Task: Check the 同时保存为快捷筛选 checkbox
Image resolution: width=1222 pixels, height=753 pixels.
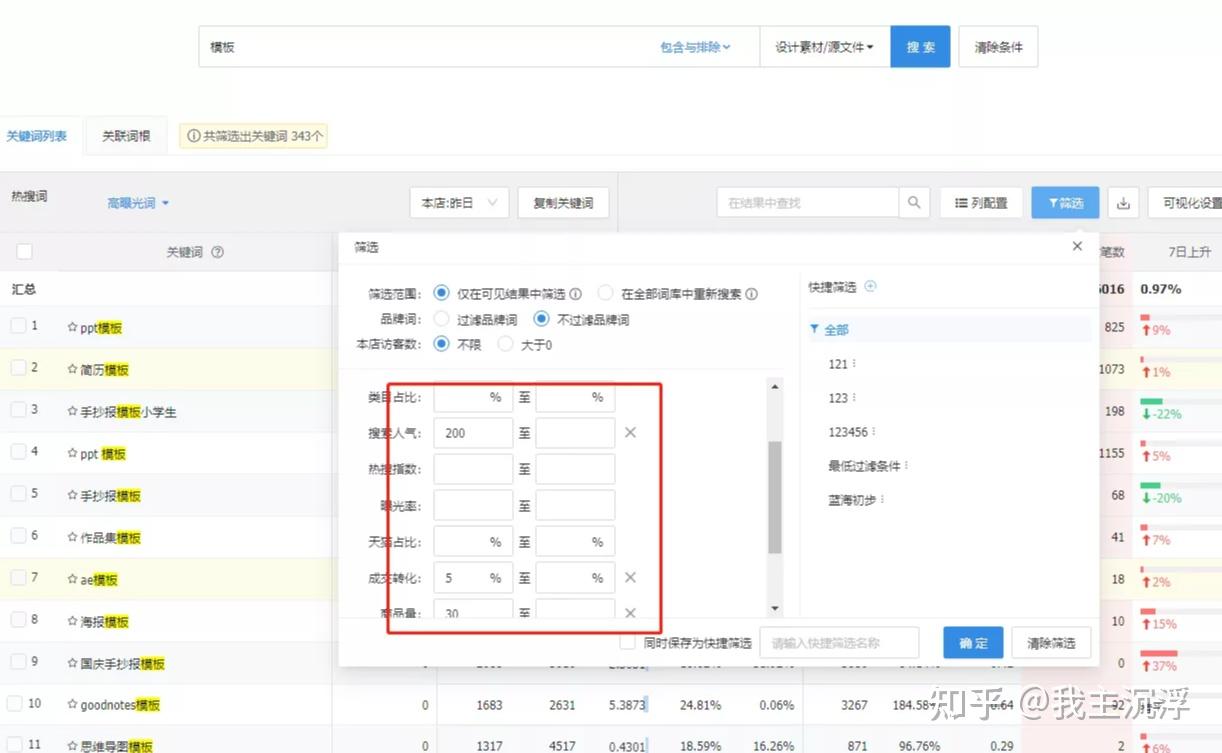Action: click(x=628, y=642)
